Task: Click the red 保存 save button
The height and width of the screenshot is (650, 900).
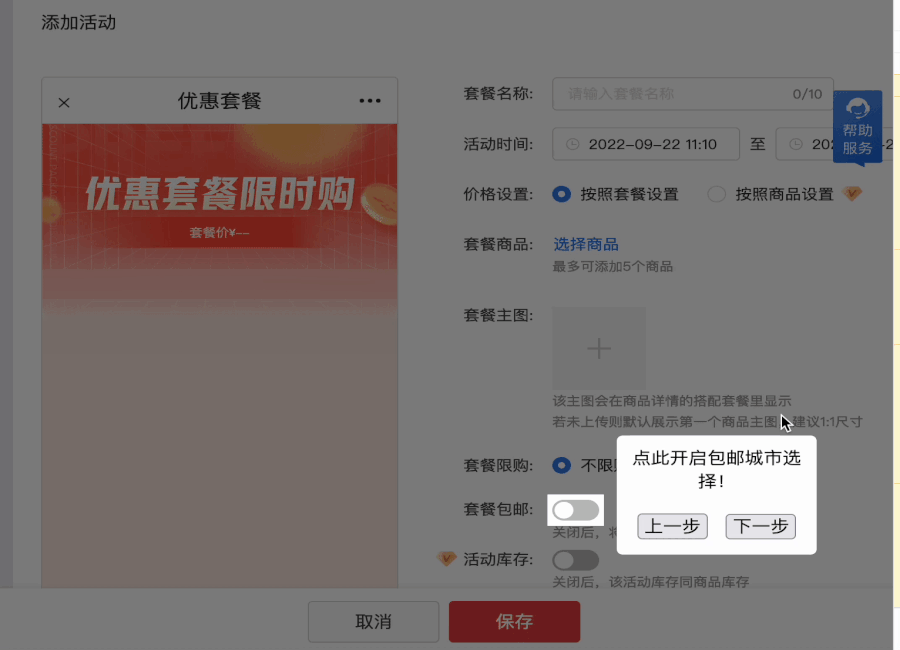Action: pyautogui.click(x=514, y=621)
